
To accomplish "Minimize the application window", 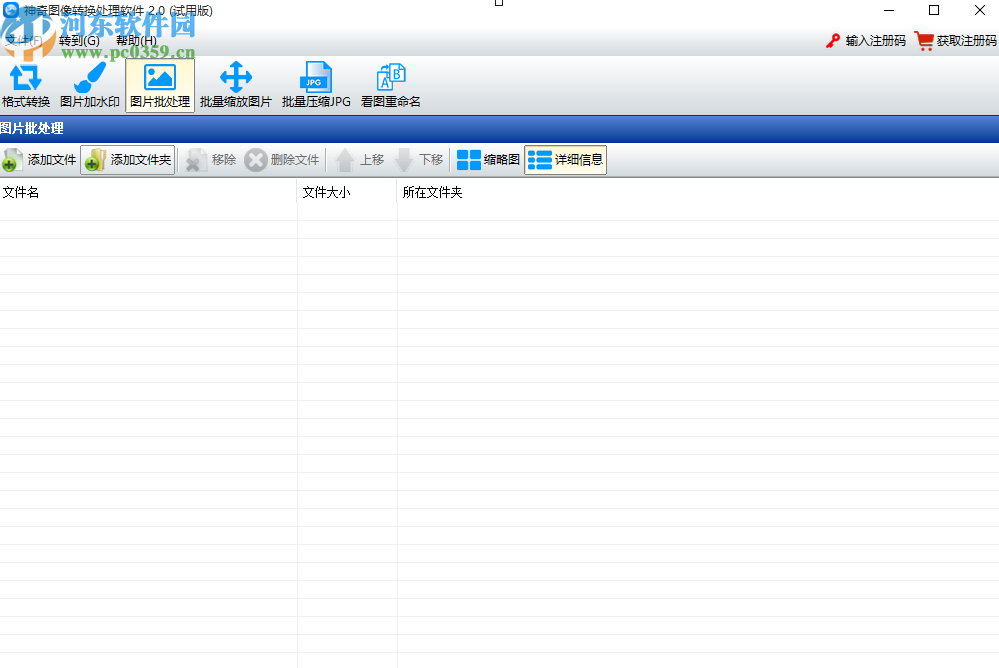I will coord(889,10).
